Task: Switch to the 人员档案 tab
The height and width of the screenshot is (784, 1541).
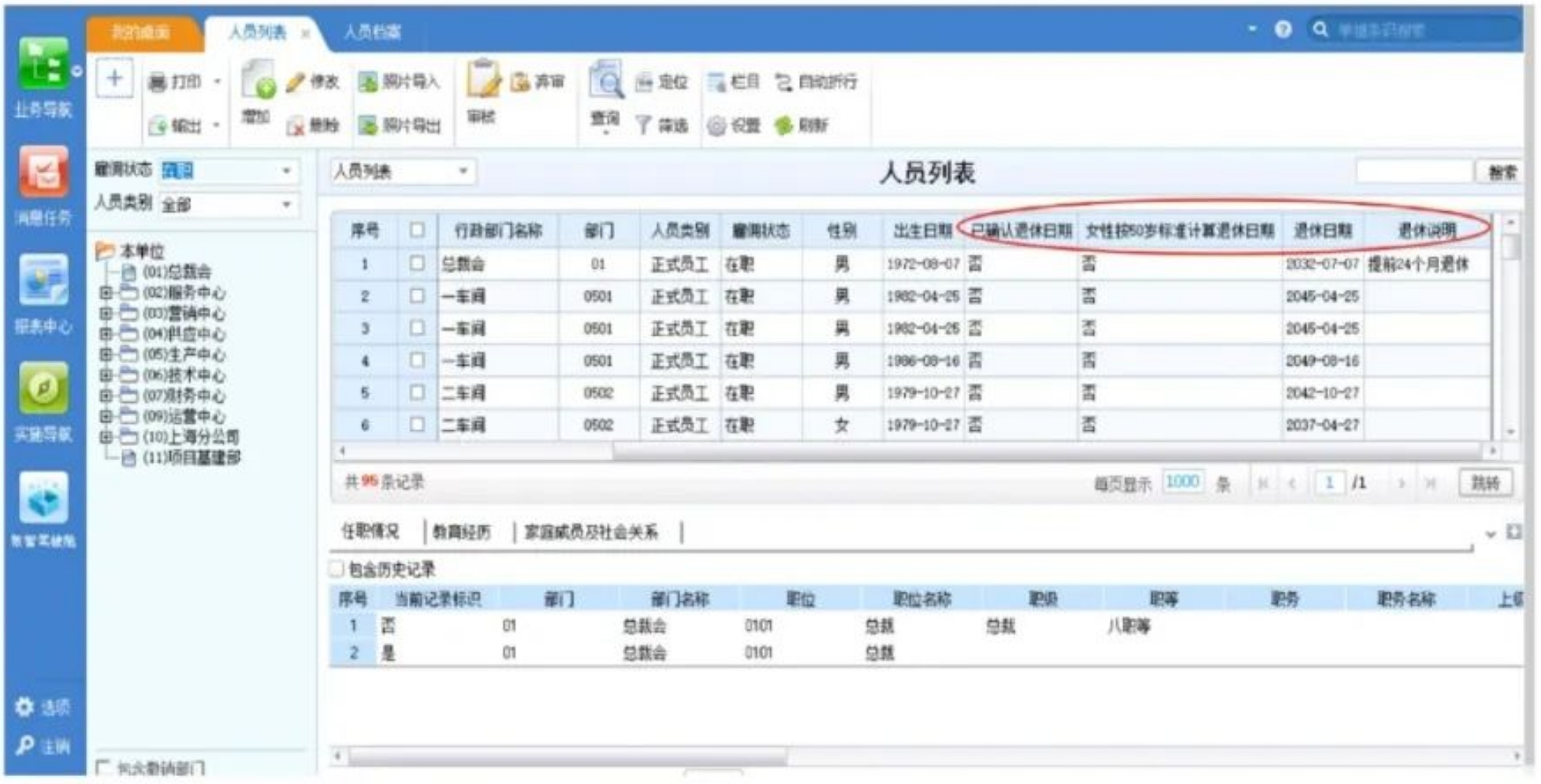Action: (x=372, y=32)
